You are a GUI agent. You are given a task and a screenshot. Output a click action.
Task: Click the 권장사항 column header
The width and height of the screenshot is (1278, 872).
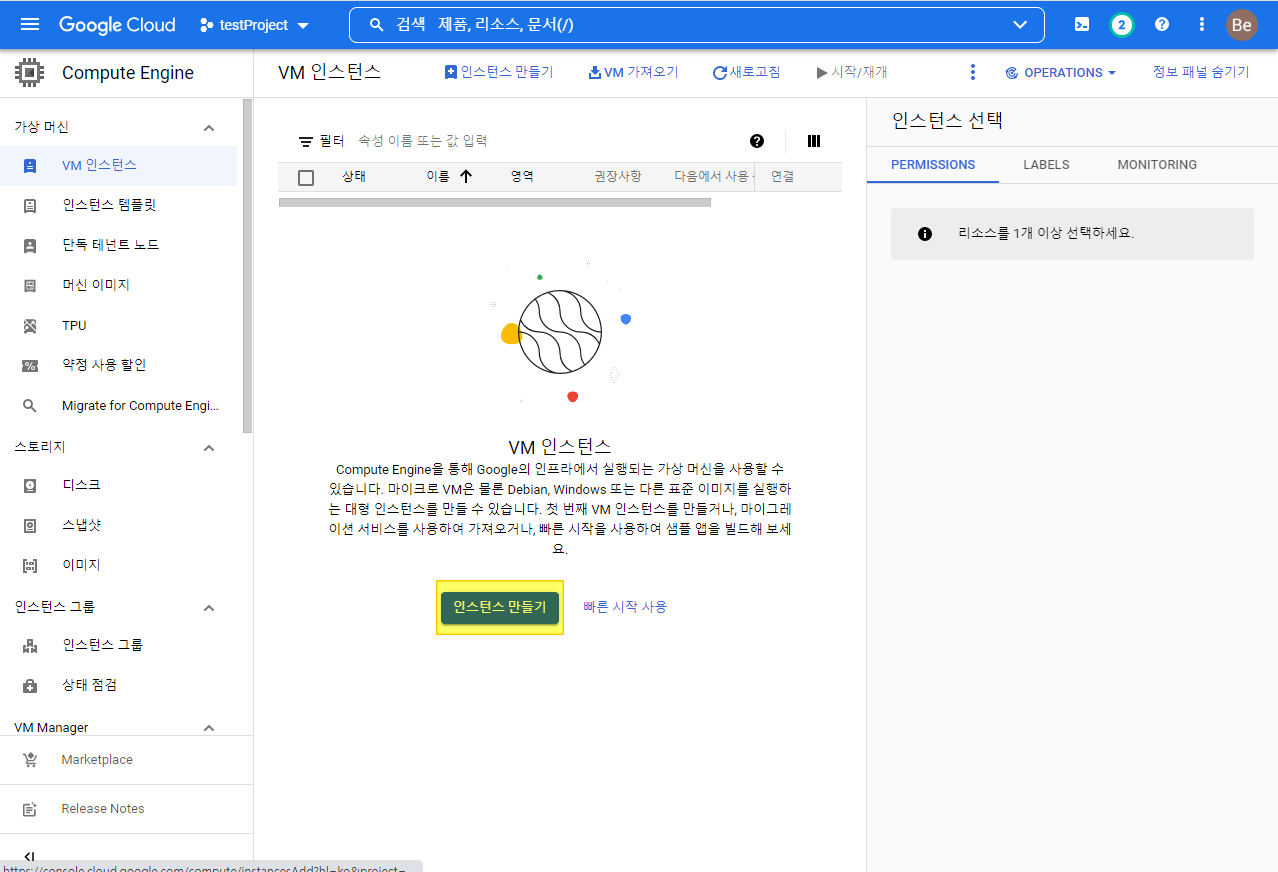(x=618, y=176)
